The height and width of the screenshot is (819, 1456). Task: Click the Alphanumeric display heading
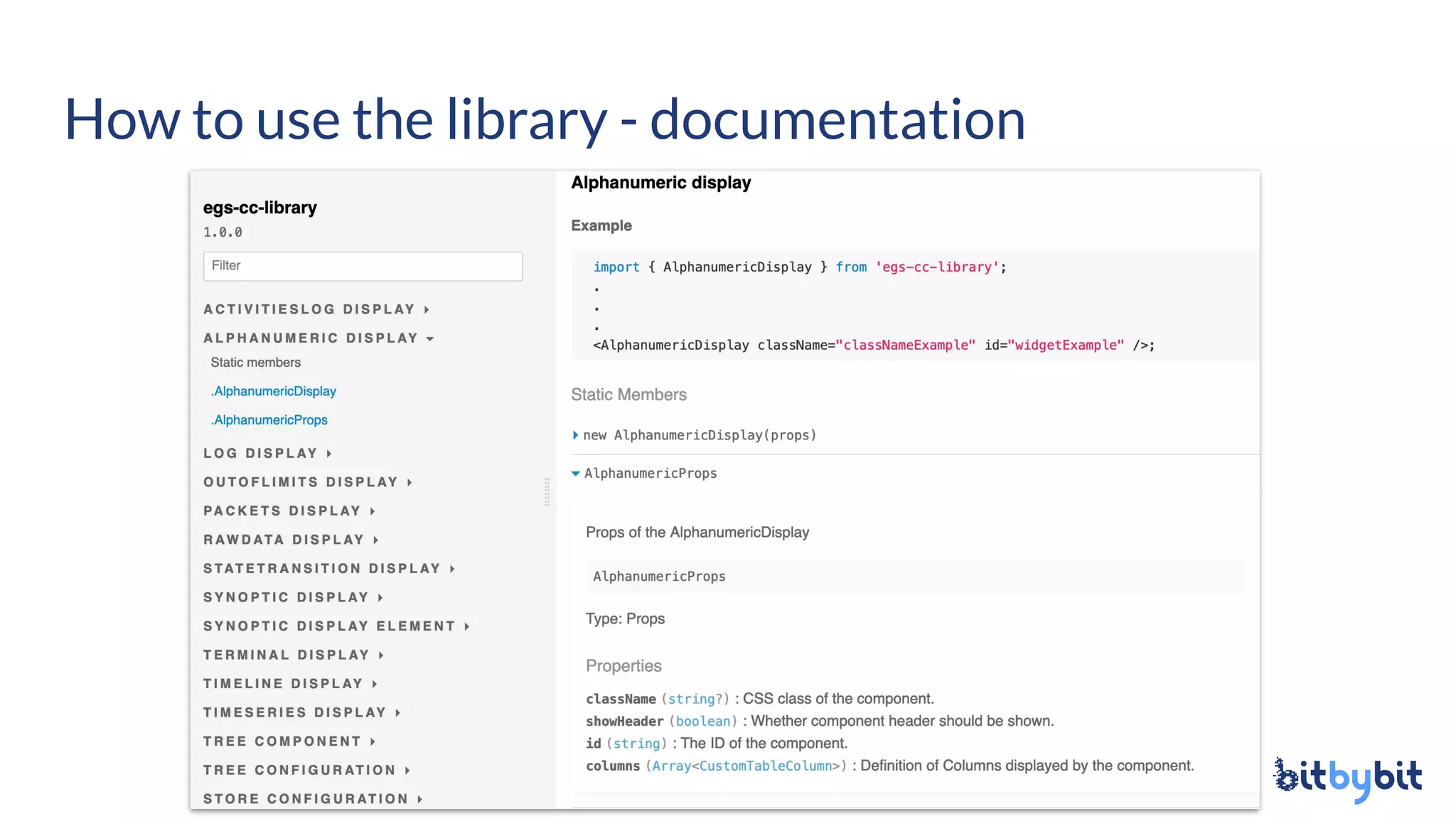click(661, 183)
